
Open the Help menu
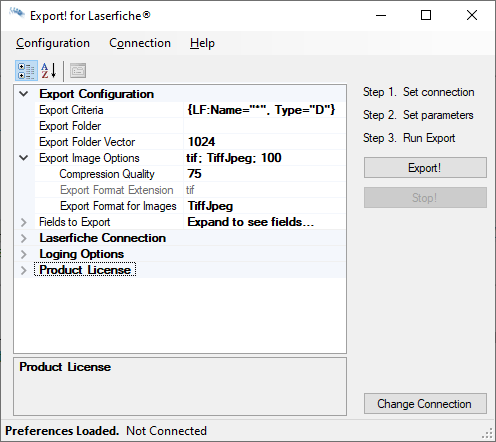(x=202, y=43)
